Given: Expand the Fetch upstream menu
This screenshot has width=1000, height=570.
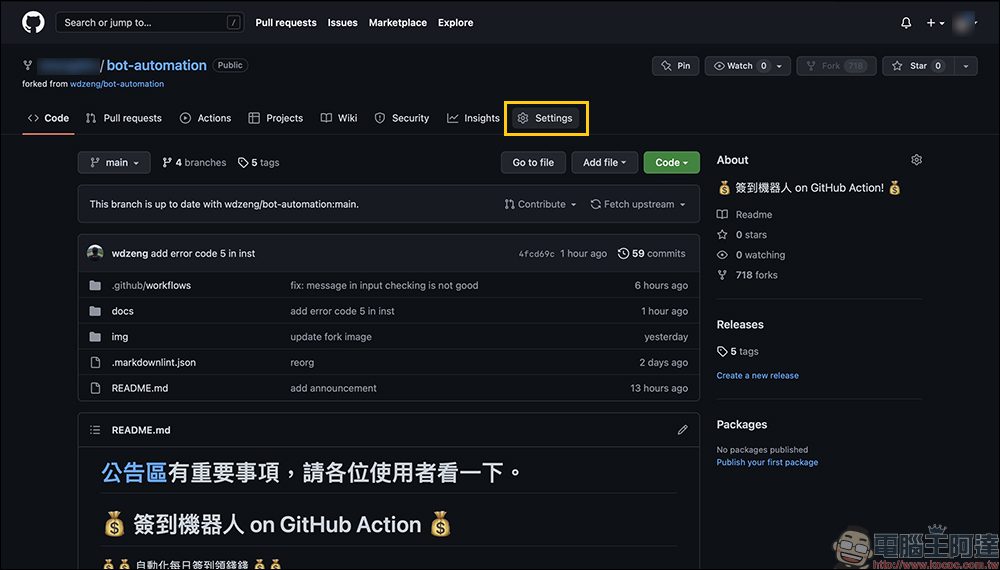Looking at the screenshot, I should pos(638,204).
